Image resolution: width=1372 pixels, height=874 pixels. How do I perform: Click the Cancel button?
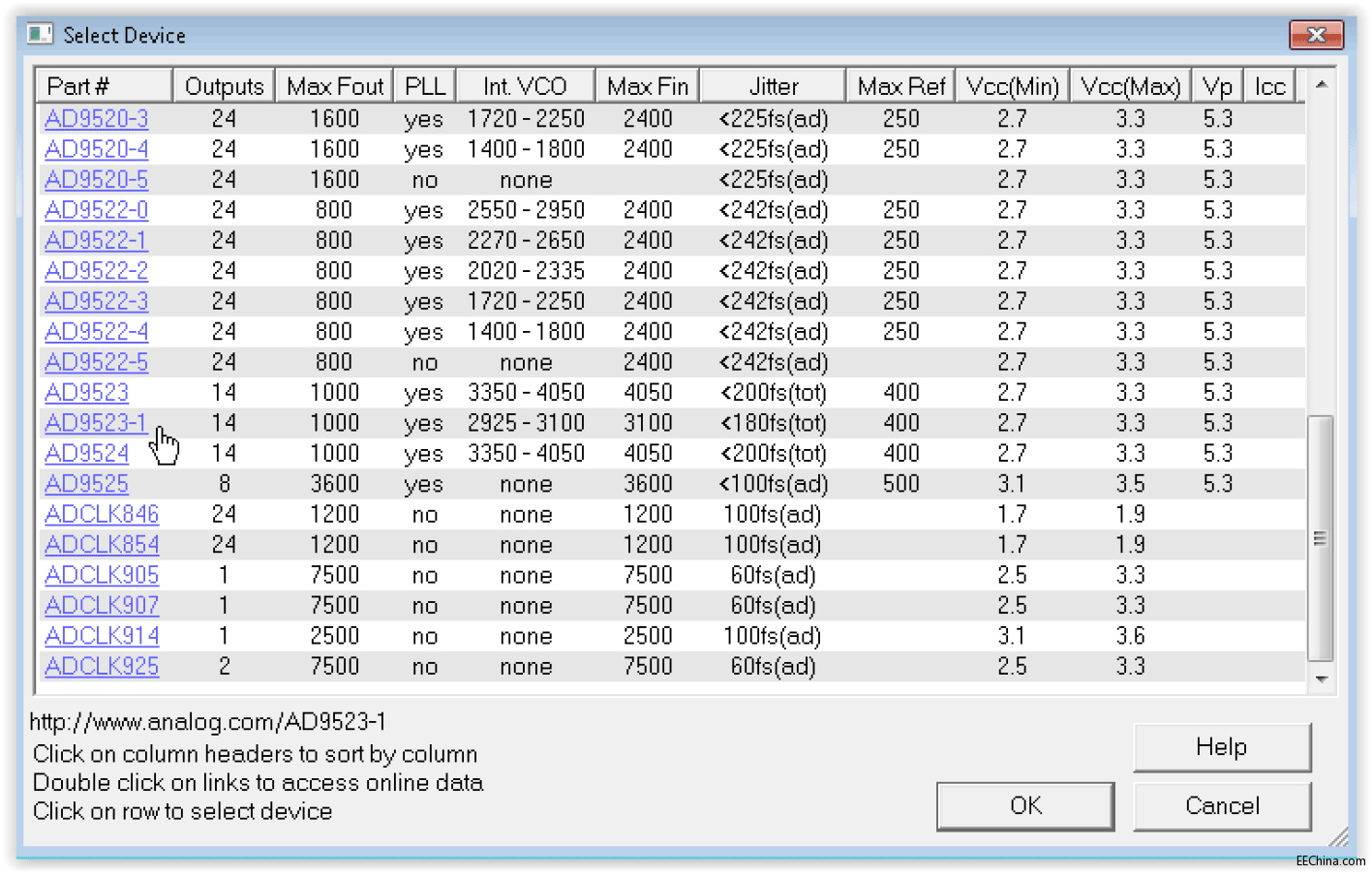(x=1222, y=805)
